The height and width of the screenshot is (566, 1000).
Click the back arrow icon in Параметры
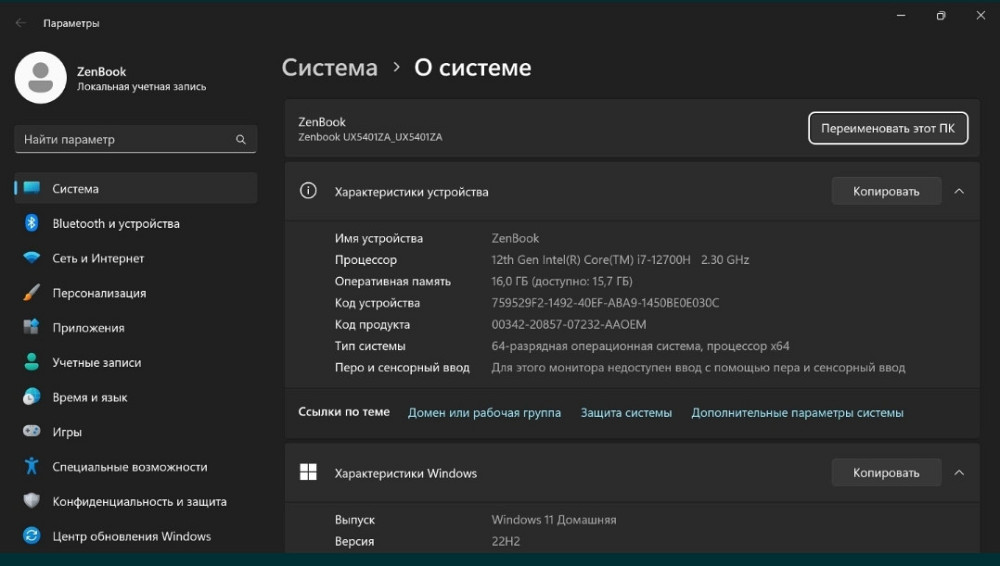pyautogui.click(x=21, y=23)
